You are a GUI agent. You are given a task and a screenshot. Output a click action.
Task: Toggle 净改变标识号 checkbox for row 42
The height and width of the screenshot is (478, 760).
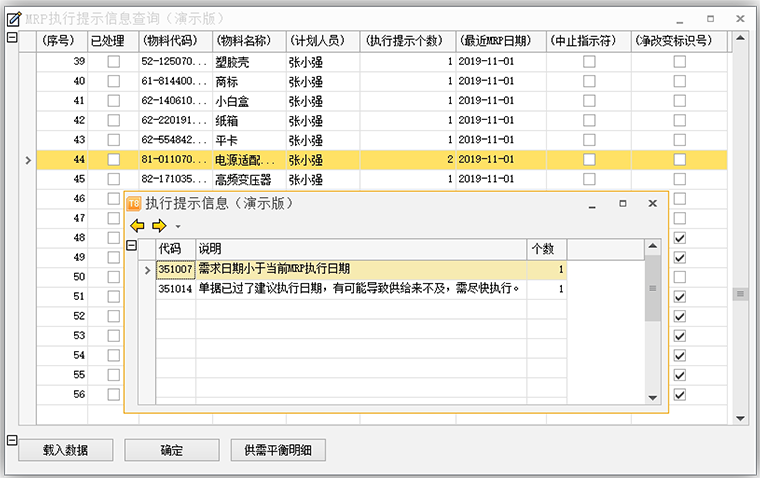coord(680,120)
